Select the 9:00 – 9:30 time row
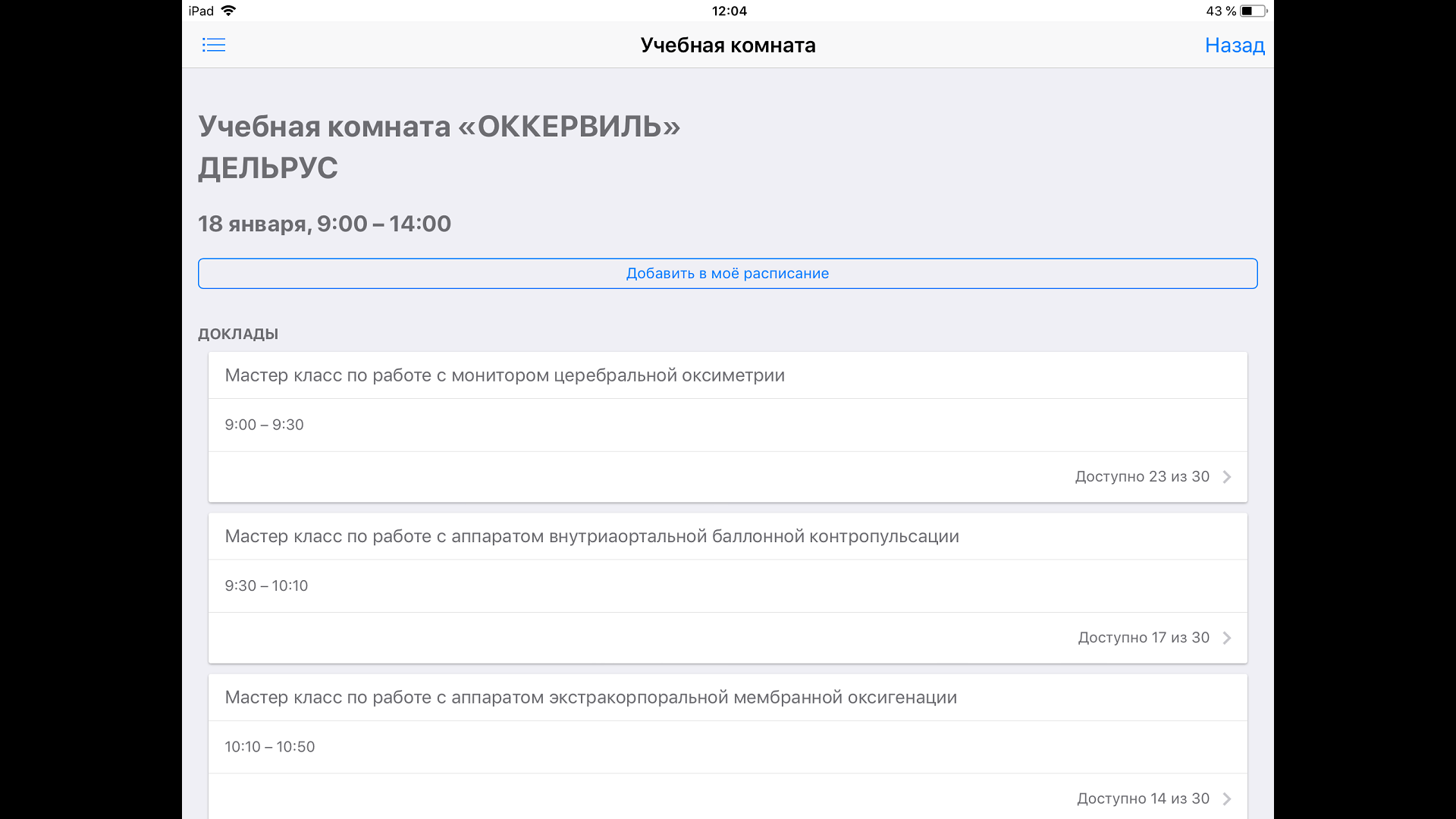Screen dimensions: 1456x819 click(264, 425)
